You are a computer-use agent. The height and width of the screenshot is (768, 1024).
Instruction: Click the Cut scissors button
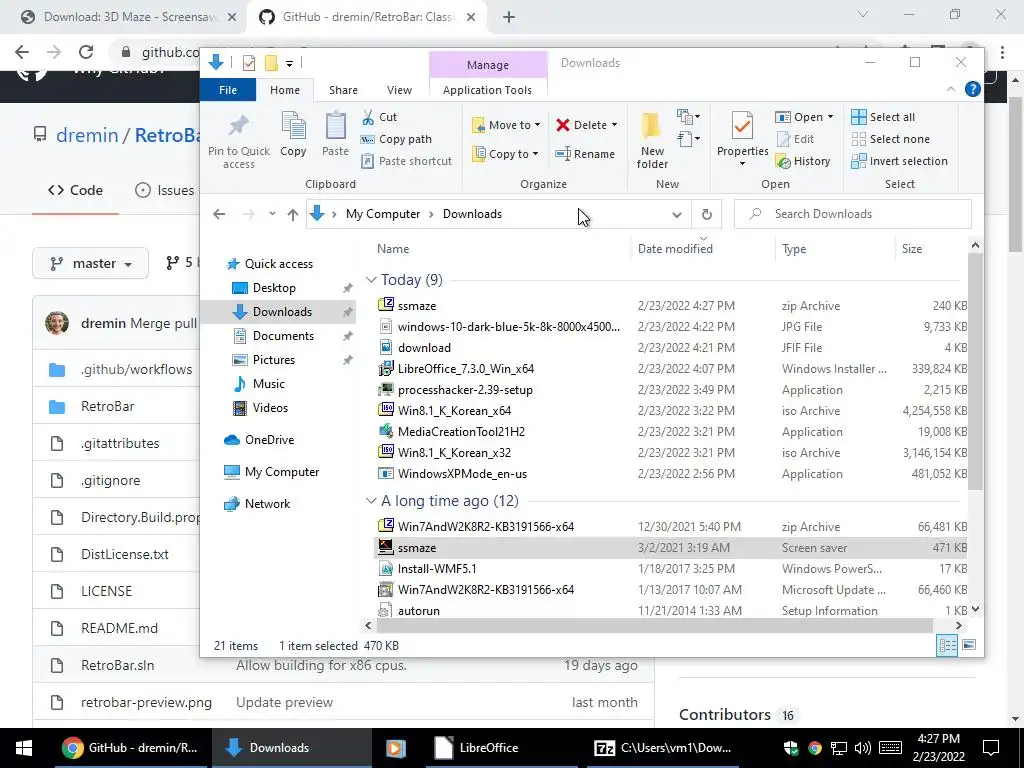coord(379,117)
